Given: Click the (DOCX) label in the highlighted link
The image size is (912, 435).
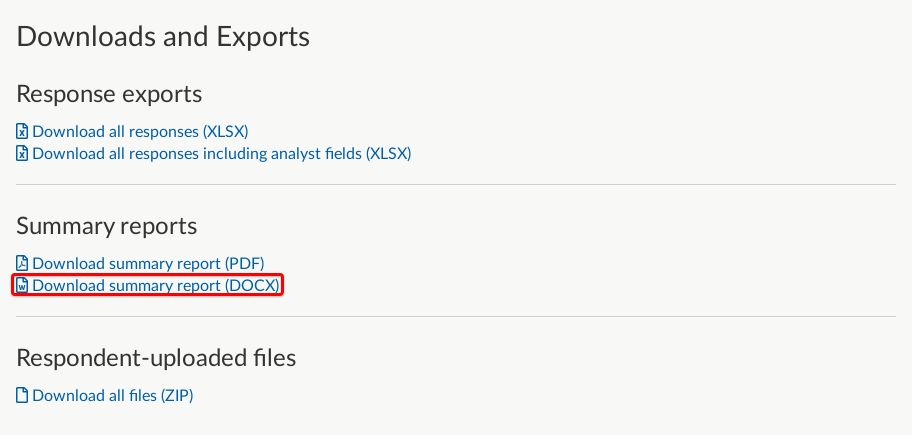Looking at the screenshot, I should point(252,286).
